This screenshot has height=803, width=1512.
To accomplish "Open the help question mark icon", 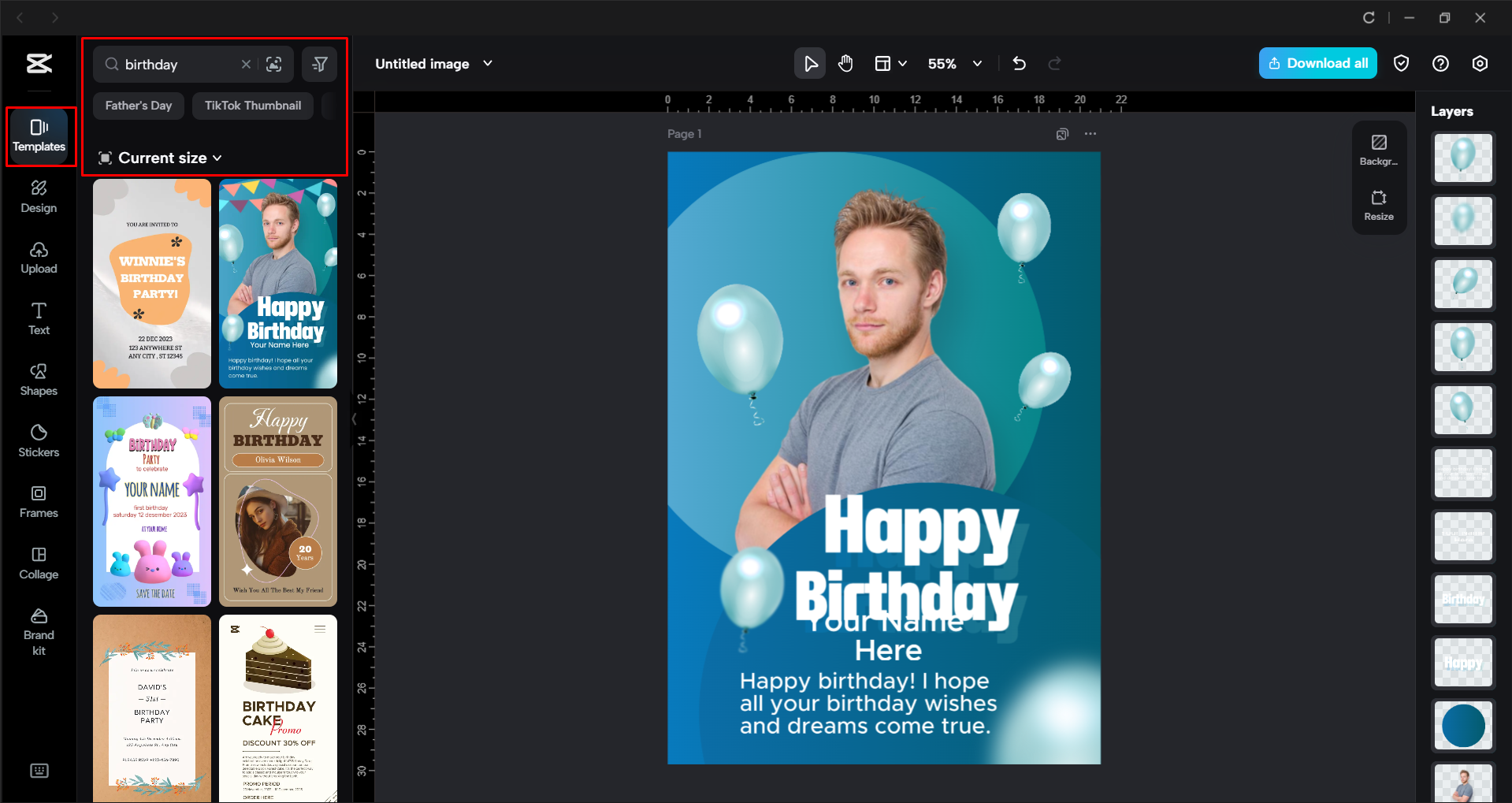I will click(1440, 64).
